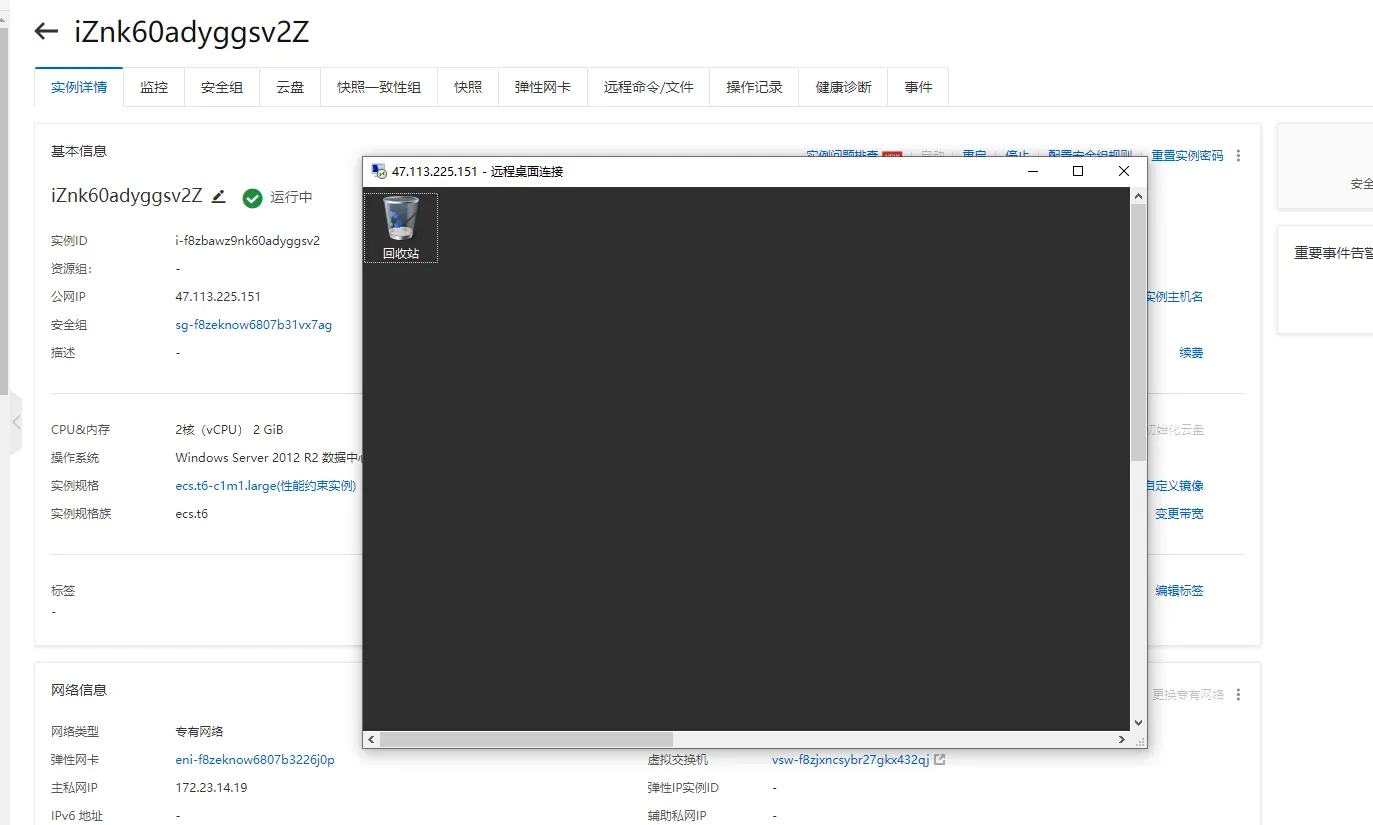Minimize the remote desktop connection window
This screenshot has height=825, width=1373.
tap(1032, 171)
